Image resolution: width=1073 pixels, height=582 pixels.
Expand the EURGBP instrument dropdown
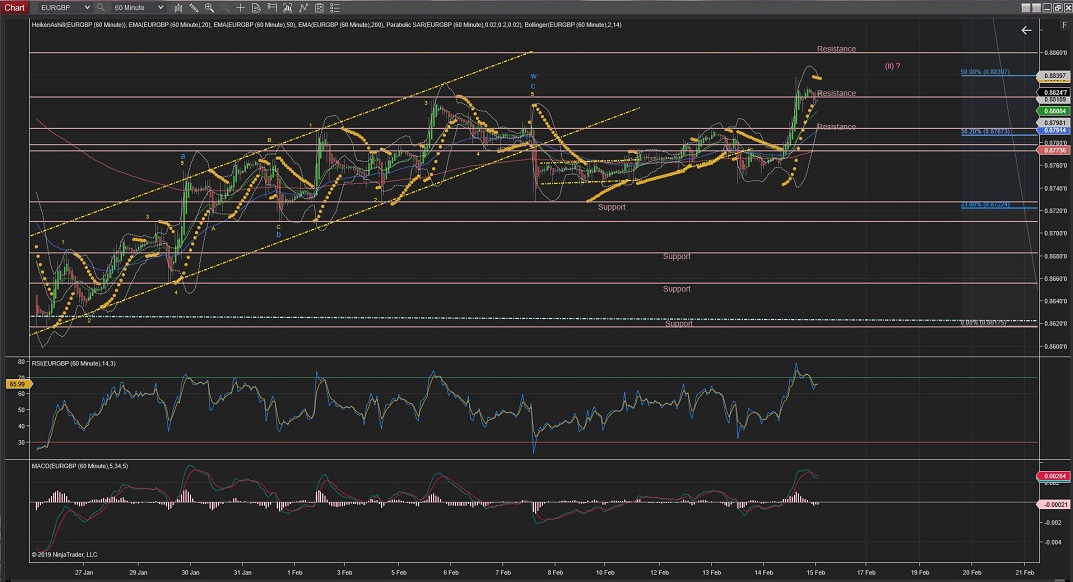coord(87,7)
